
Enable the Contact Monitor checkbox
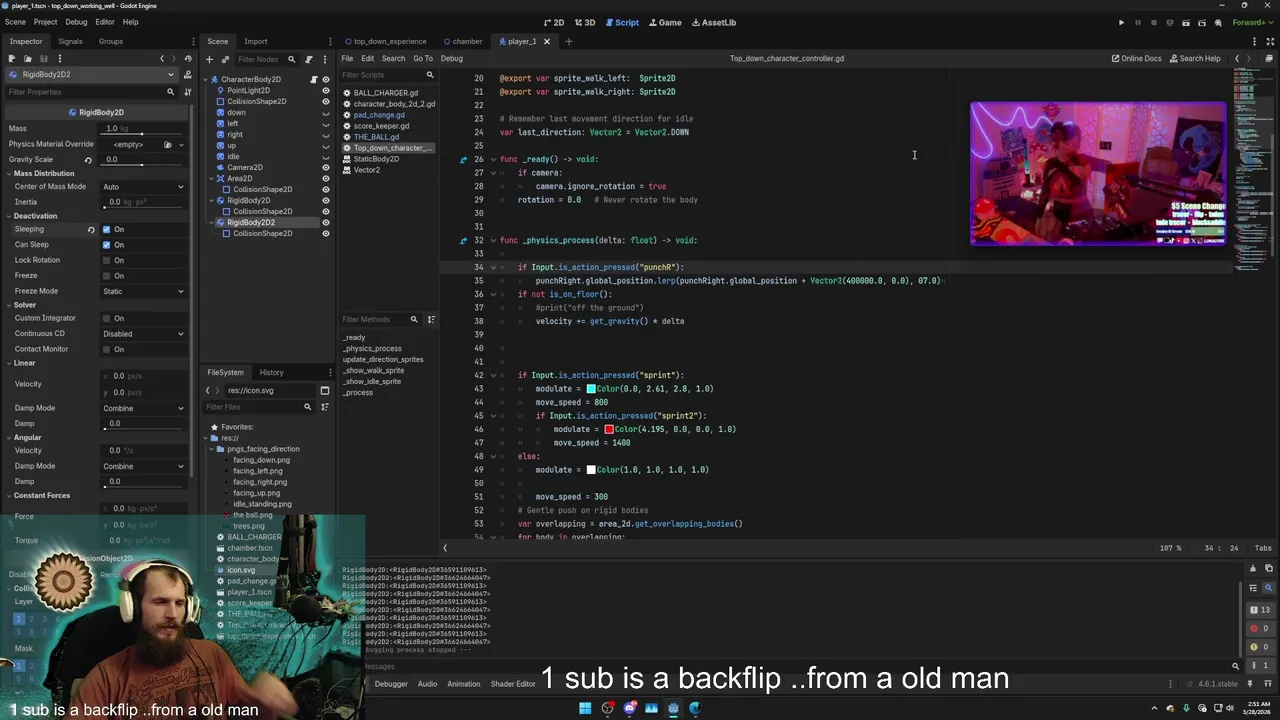pyautogui.click(x=107, y=349)
